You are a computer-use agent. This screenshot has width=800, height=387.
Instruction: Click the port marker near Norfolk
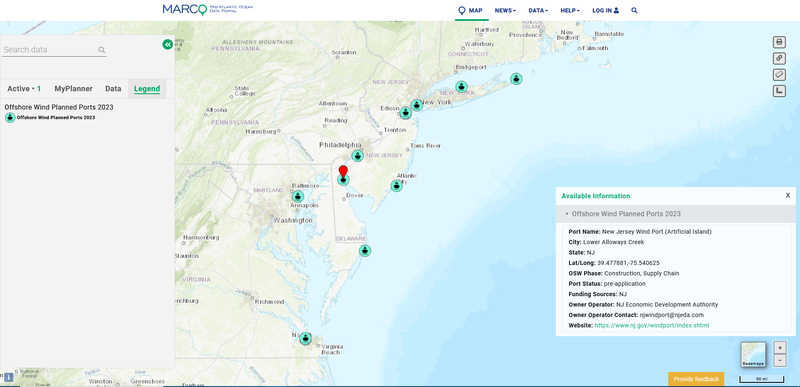tap(305, 338)
